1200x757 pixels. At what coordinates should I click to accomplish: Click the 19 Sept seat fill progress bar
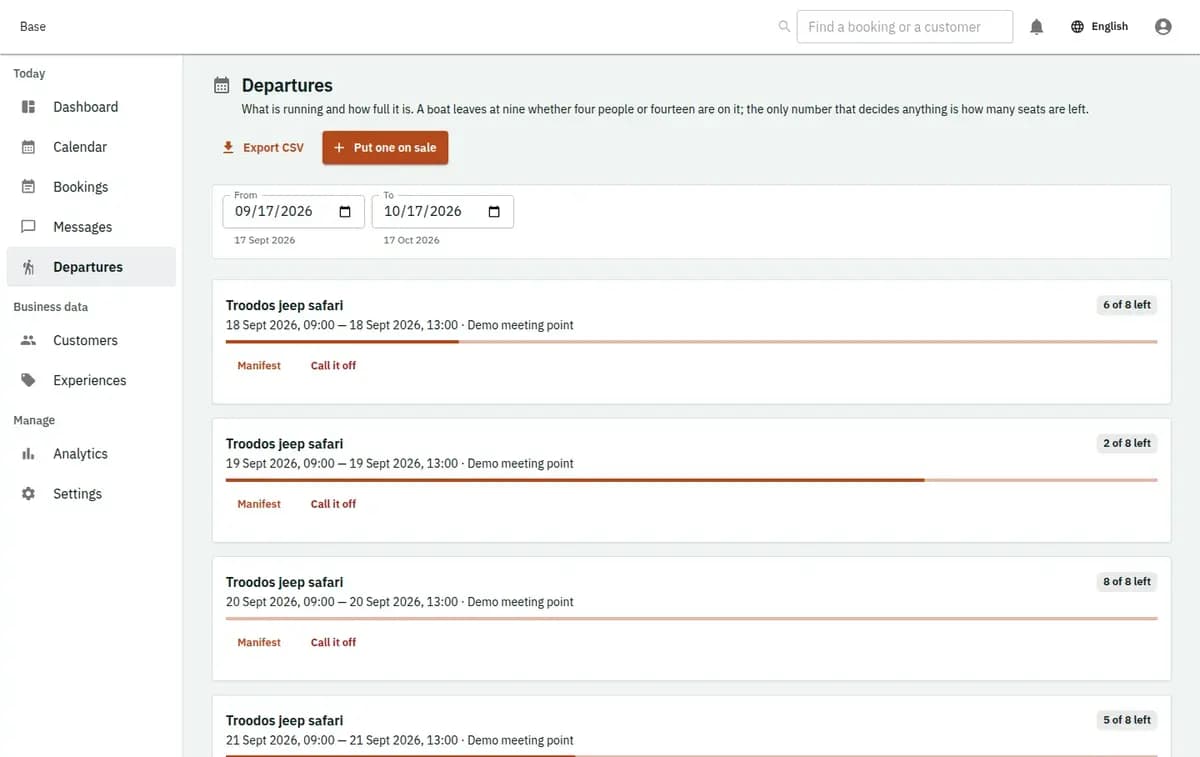coord(691,480)
